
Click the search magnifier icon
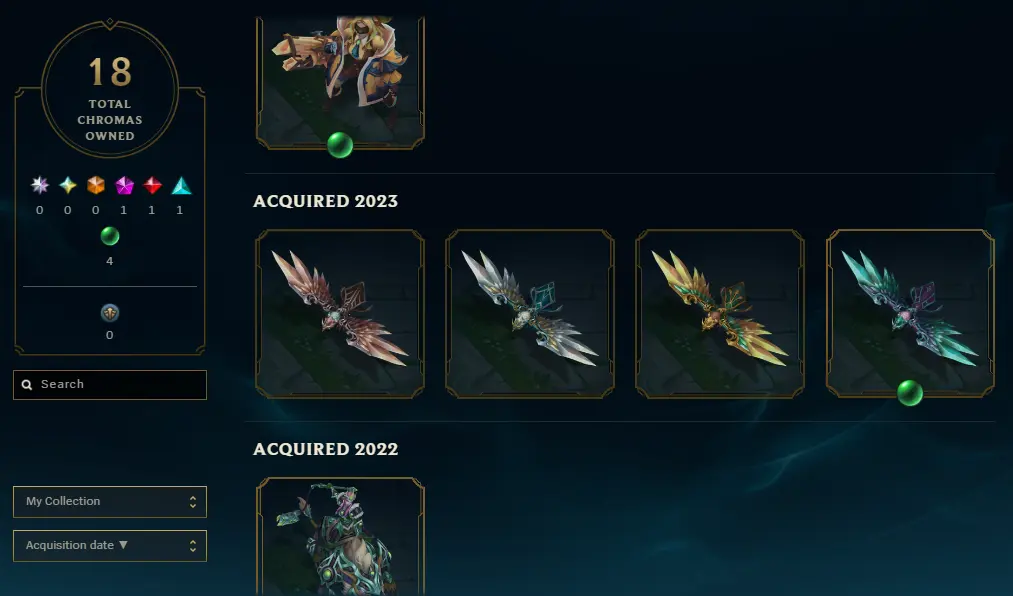pos(26,385)
